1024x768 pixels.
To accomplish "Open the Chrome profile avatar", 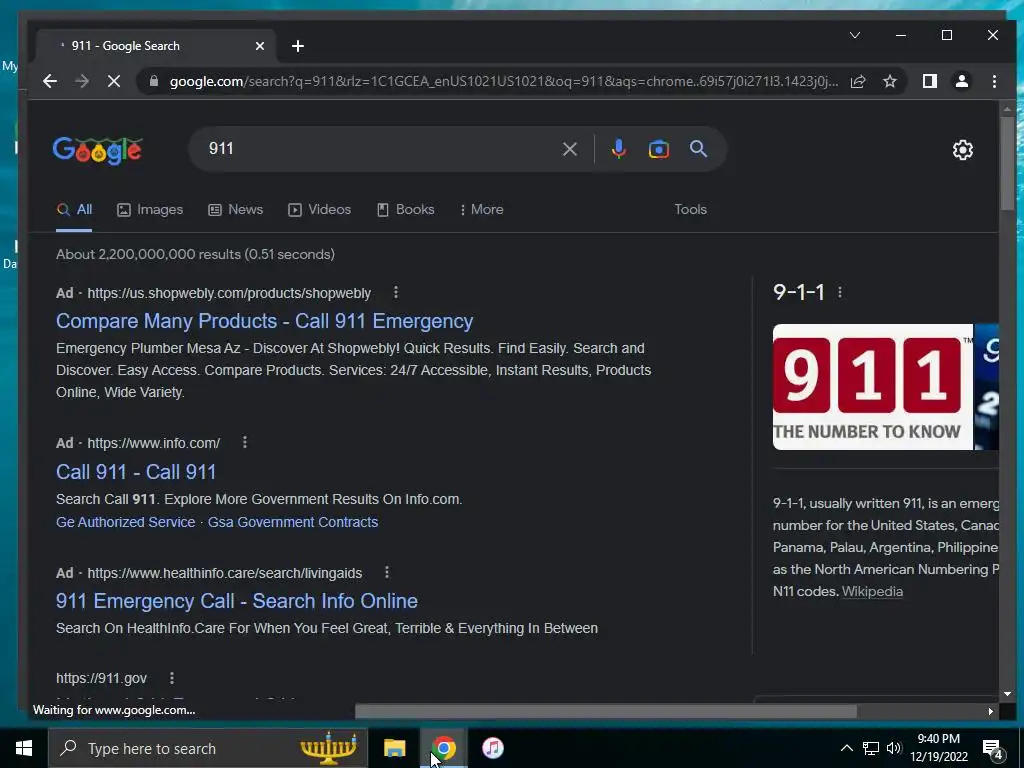I will point(962,81).
